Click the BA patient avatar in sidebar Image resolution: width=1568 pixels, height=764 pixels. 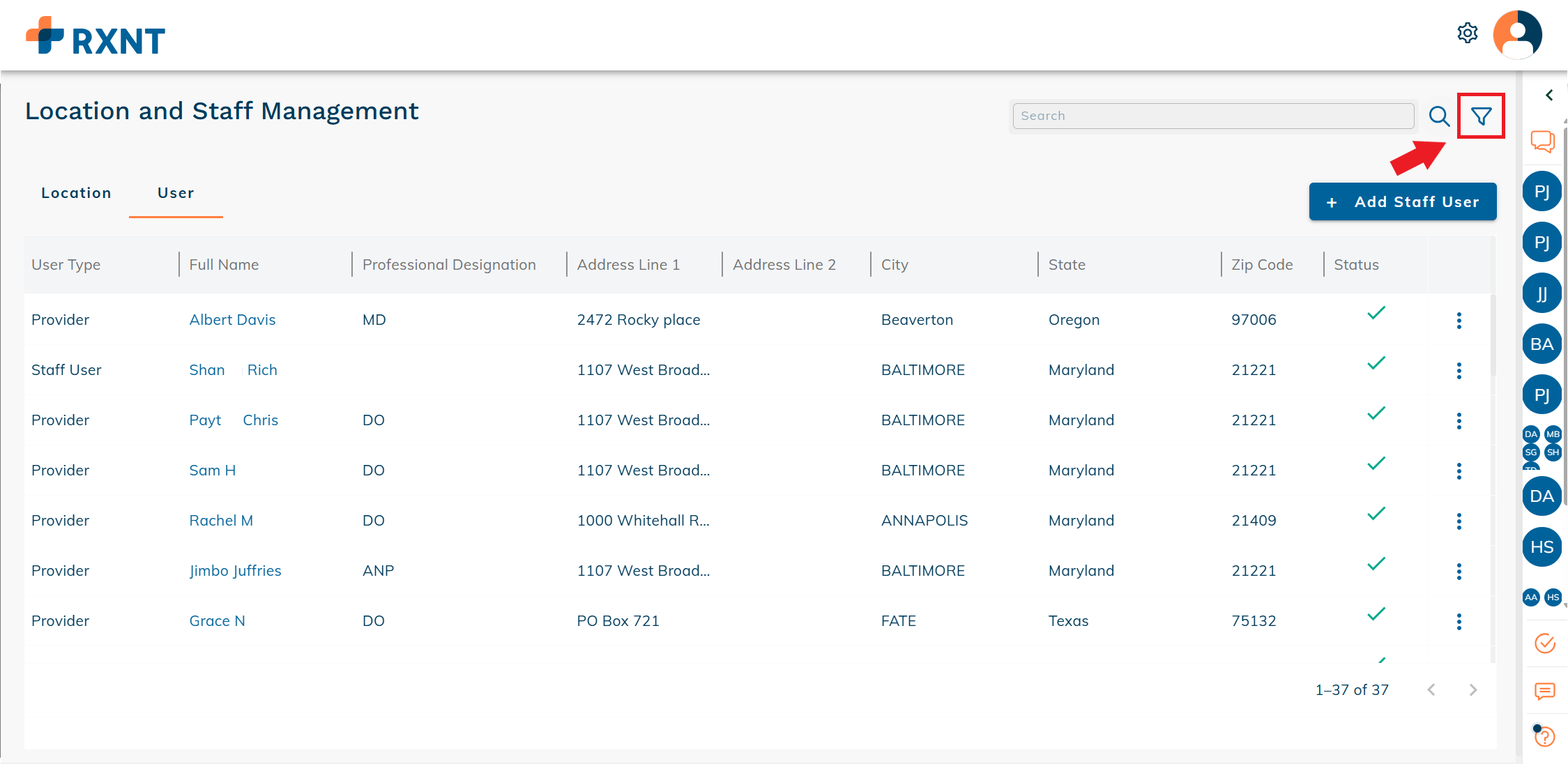click(x=1542, y=344)
